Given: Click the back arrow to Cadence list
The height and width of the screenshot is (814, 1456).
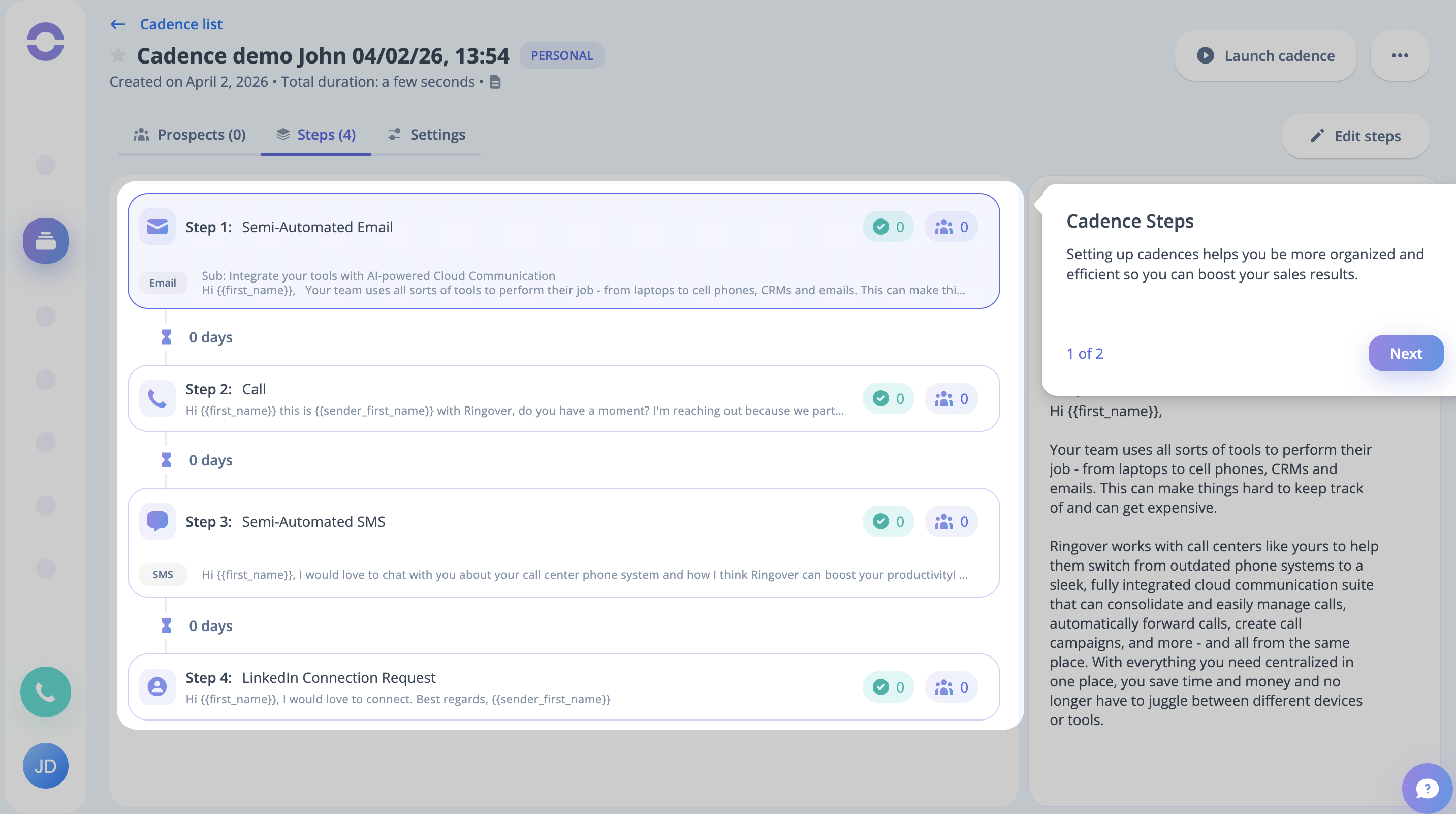Looking at the screenshot, I should coord(117,24).
